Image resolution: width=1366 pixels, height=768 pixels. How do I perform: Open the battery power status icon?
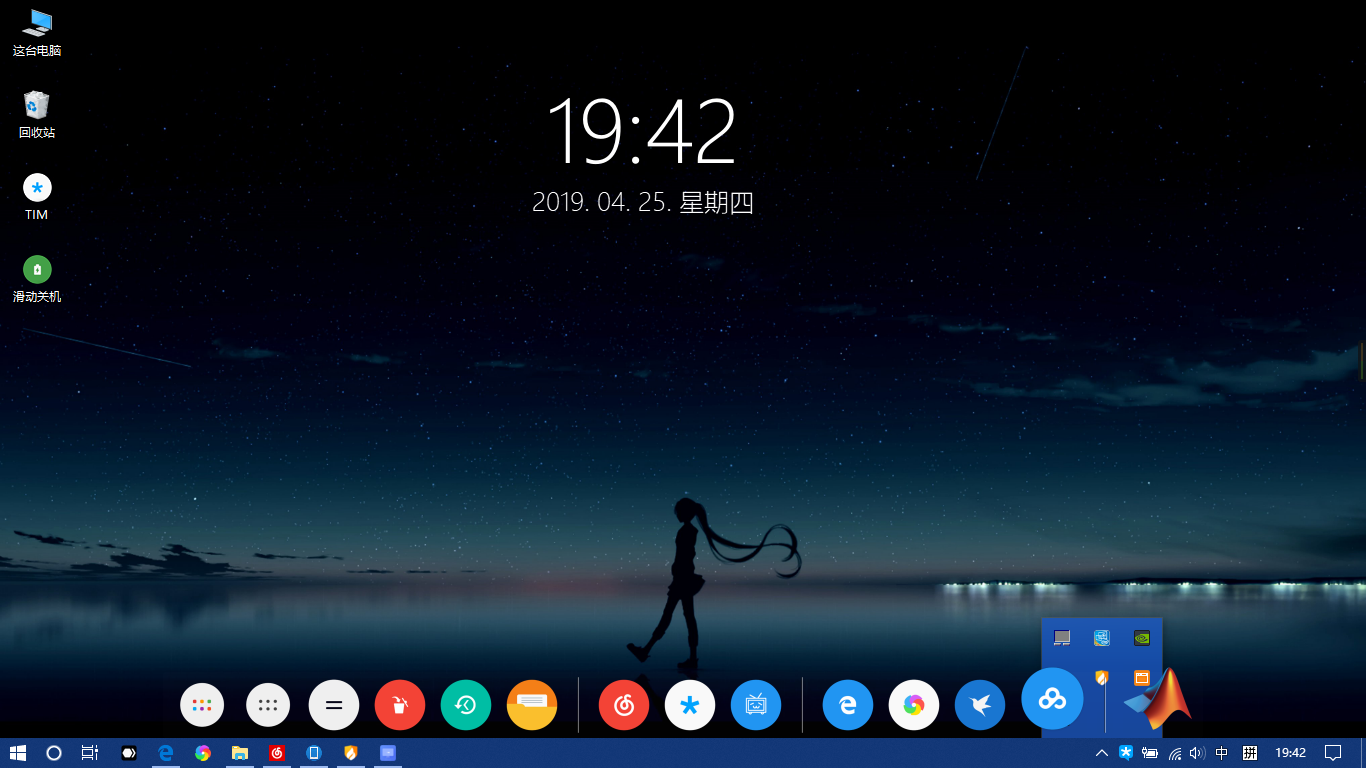(x=1150, y=753)
